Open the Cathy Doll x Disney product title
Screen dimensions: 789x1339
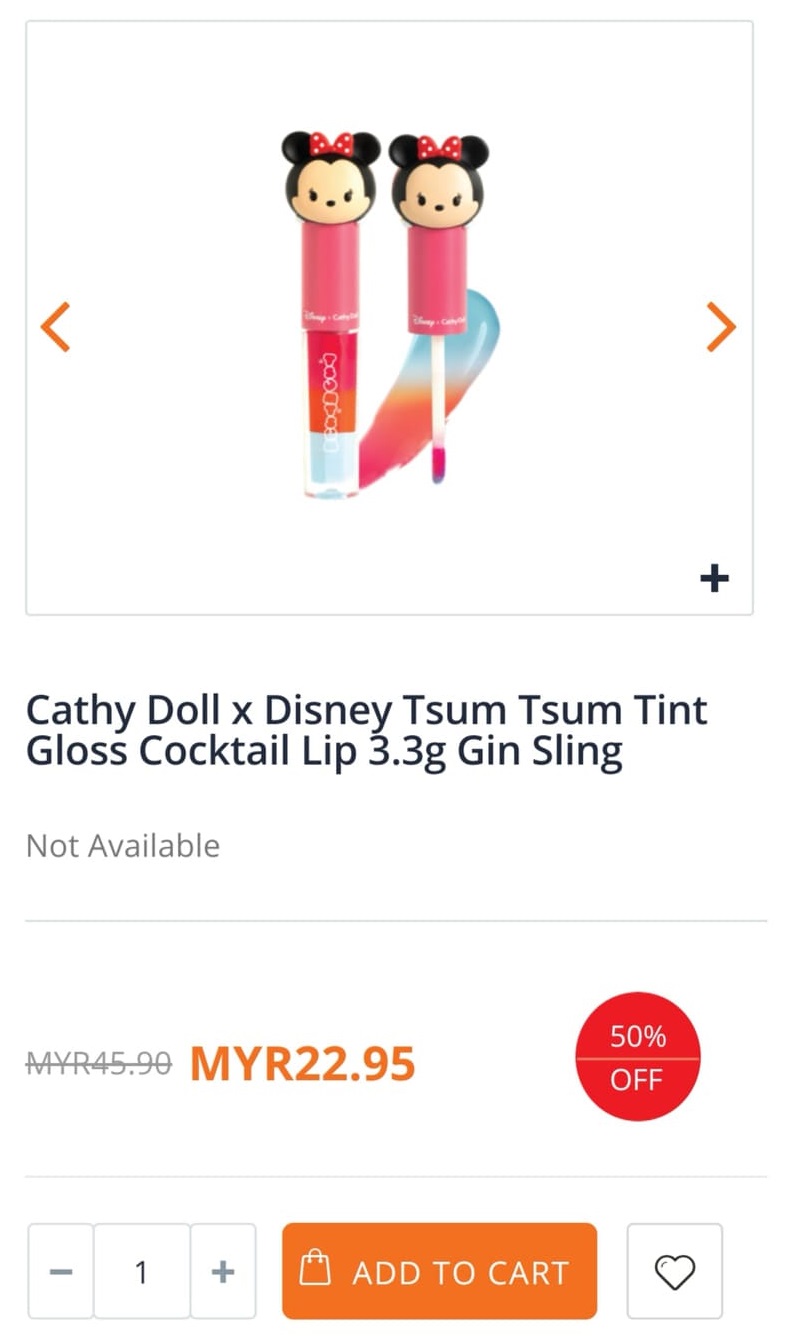[x=366, y=730]
